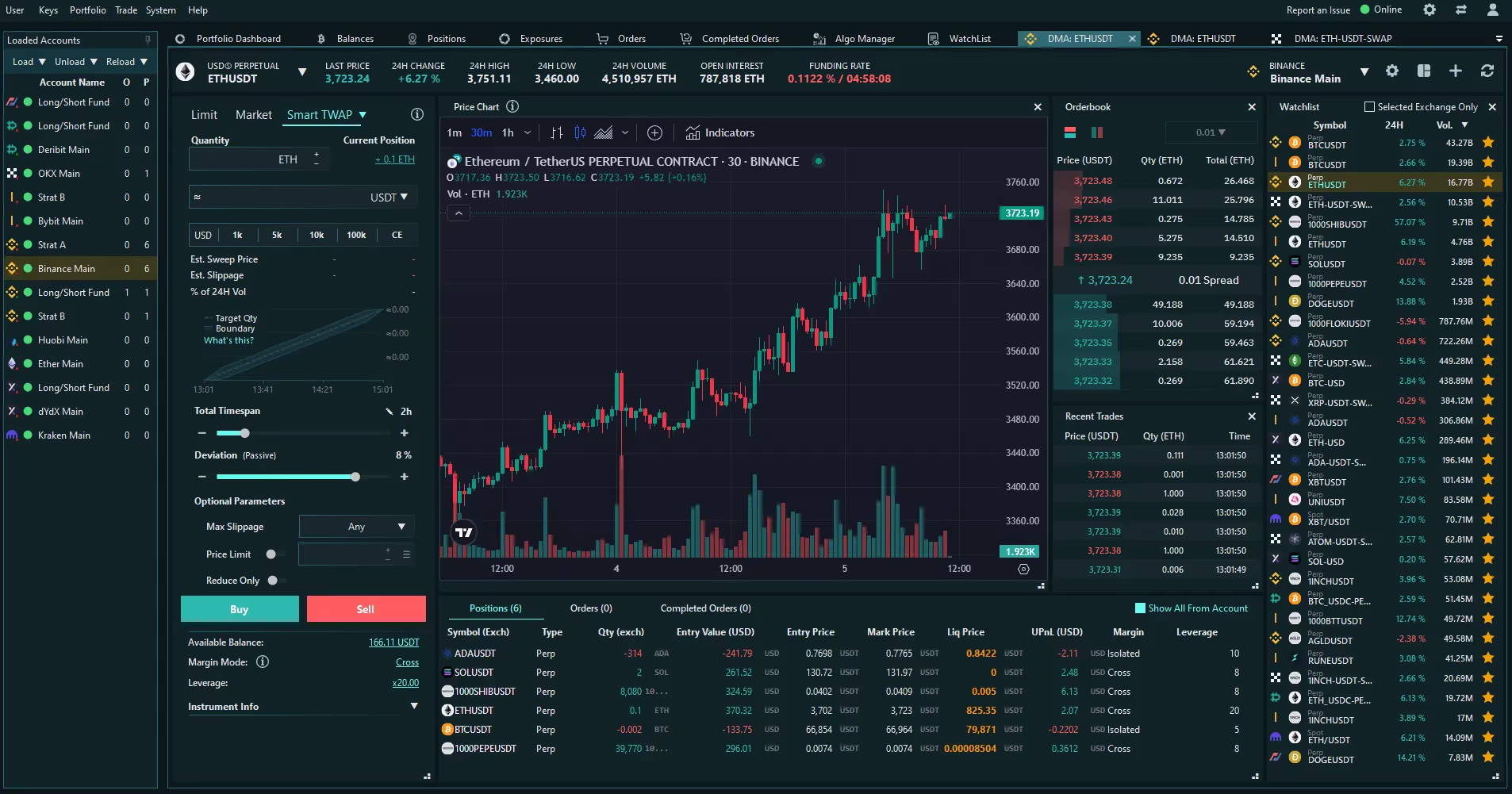This screenshot has height=794, width=1512.
Task: Refresh data with the reload arrows icon
Action: [1487, 71]
